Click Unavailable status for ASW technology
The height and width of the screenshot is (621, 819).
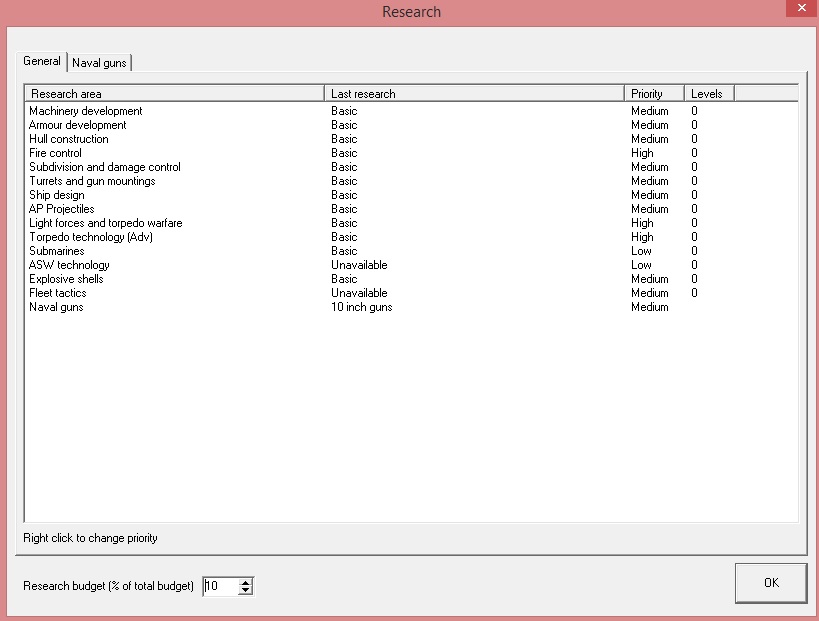[x=359, y=265]
